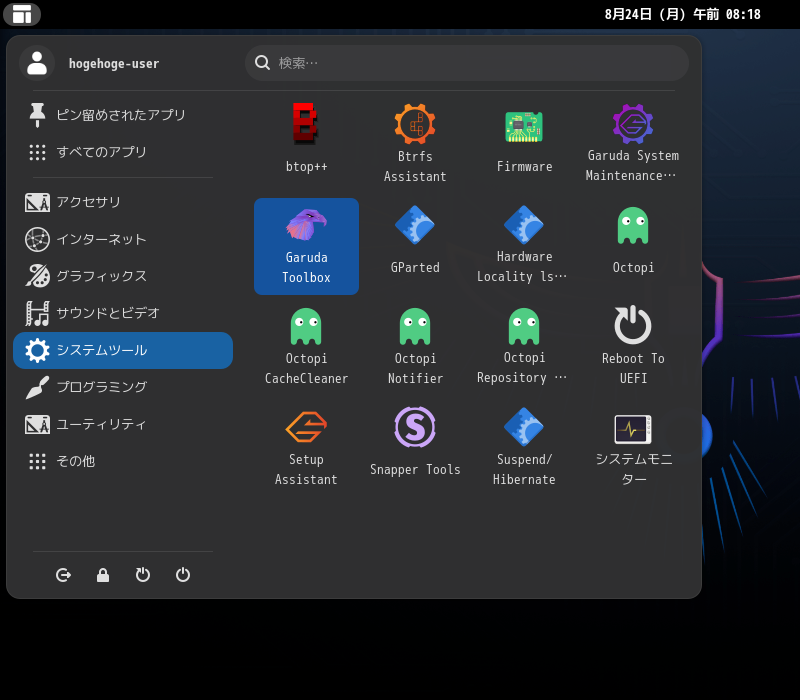Select the ユーティリティ category
The height and width of the screenshot is (700, 800).
point(123,424)
